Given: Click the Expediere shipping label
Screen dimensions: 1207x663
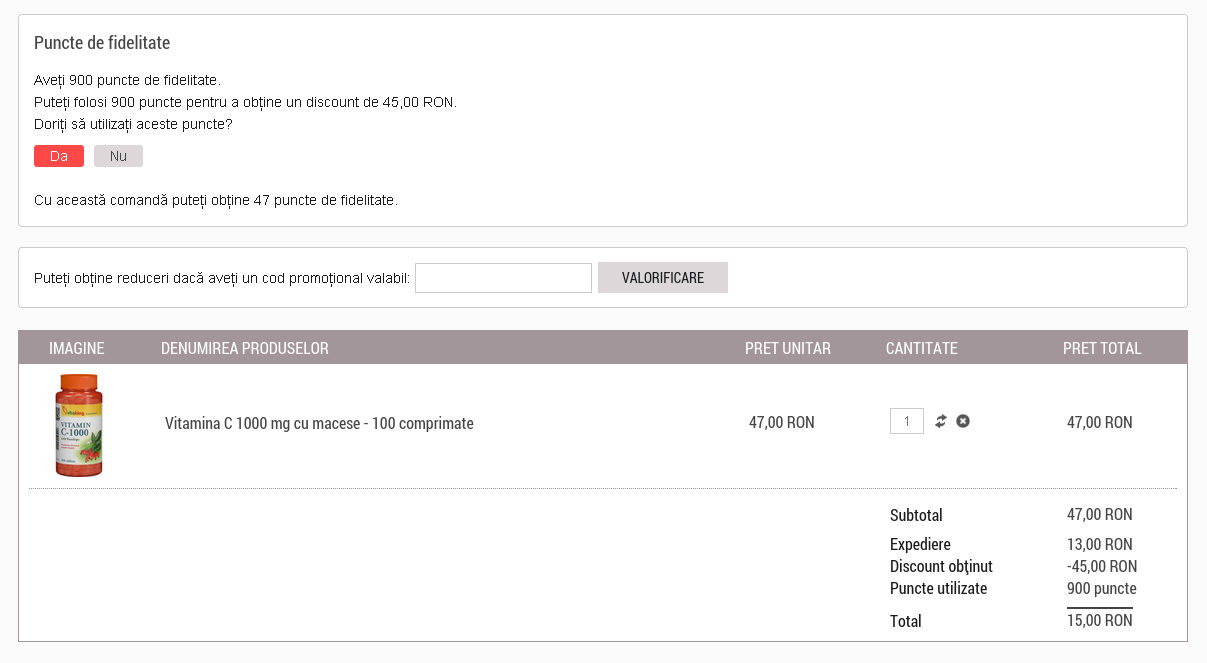Looking at the screenshot, I should click(x=920, y=545).
